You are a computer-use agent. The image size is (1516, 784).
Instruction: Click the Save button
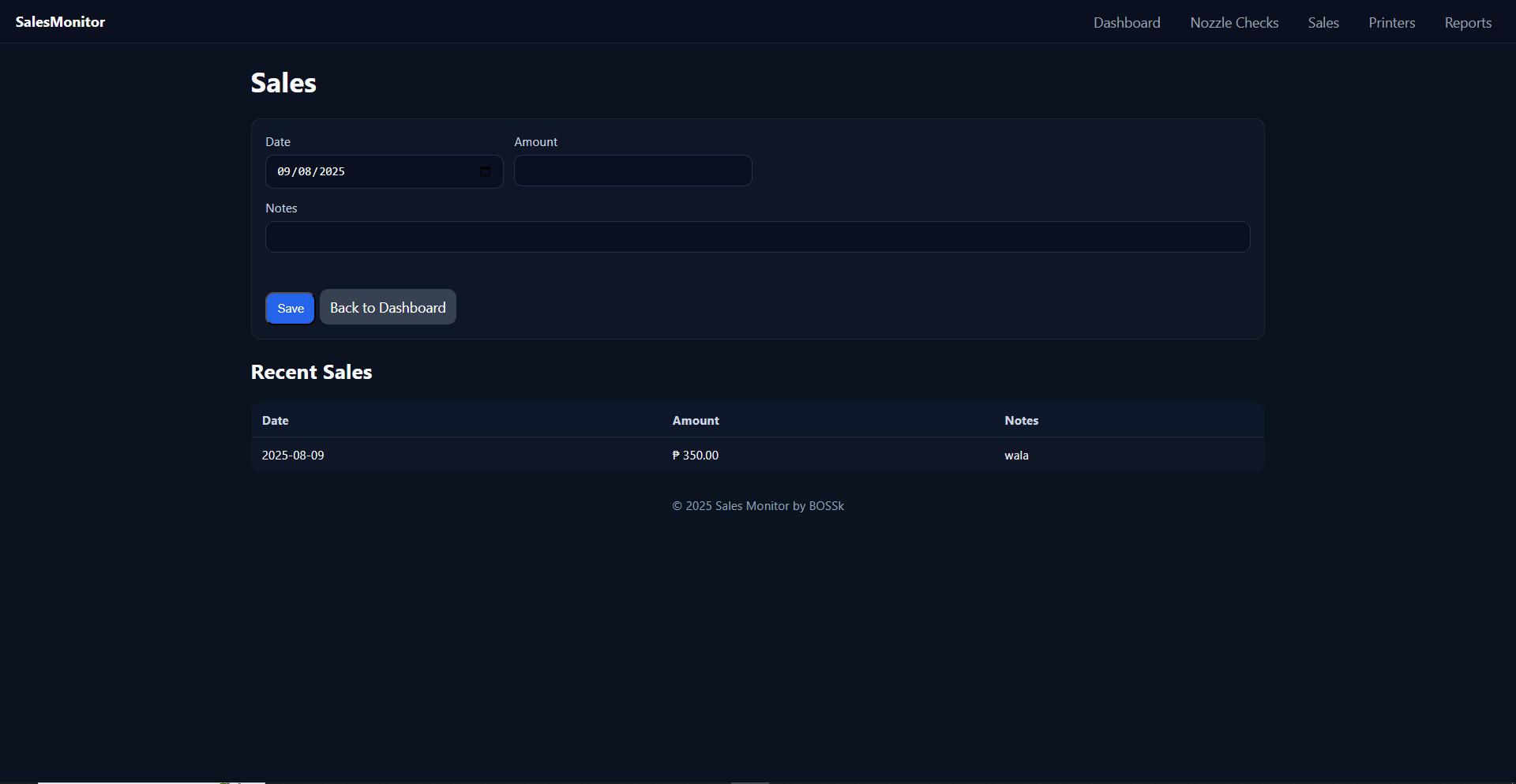[289, 308]
